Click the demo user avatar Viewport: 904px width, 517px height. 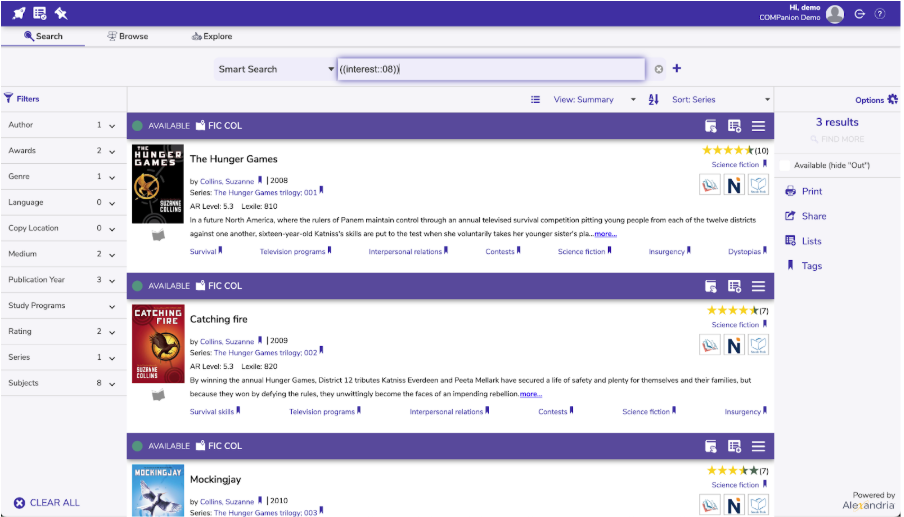tap(834, 14)
